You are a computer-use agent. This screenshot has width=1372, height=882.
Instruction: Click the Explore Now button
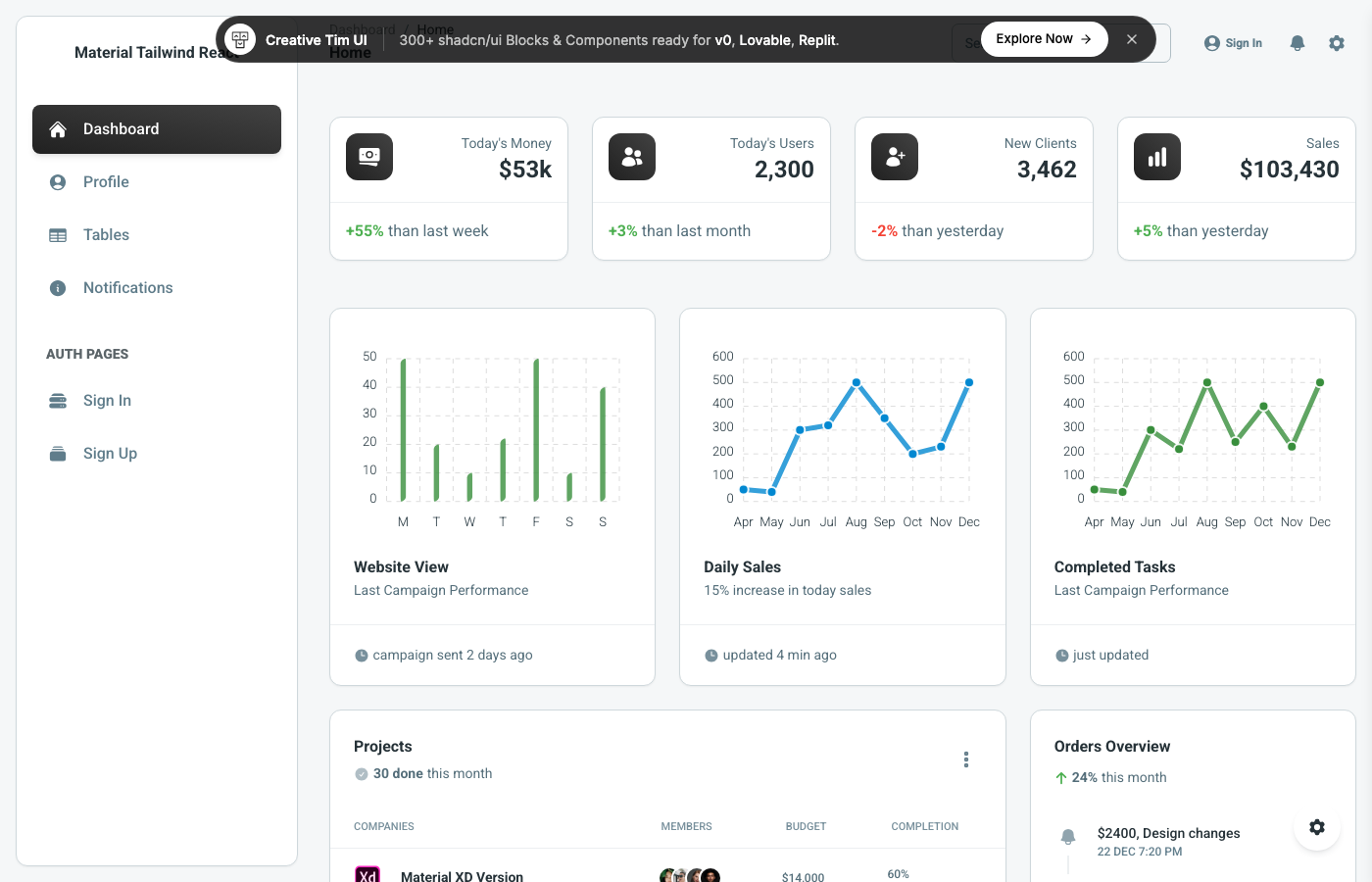1044,38
